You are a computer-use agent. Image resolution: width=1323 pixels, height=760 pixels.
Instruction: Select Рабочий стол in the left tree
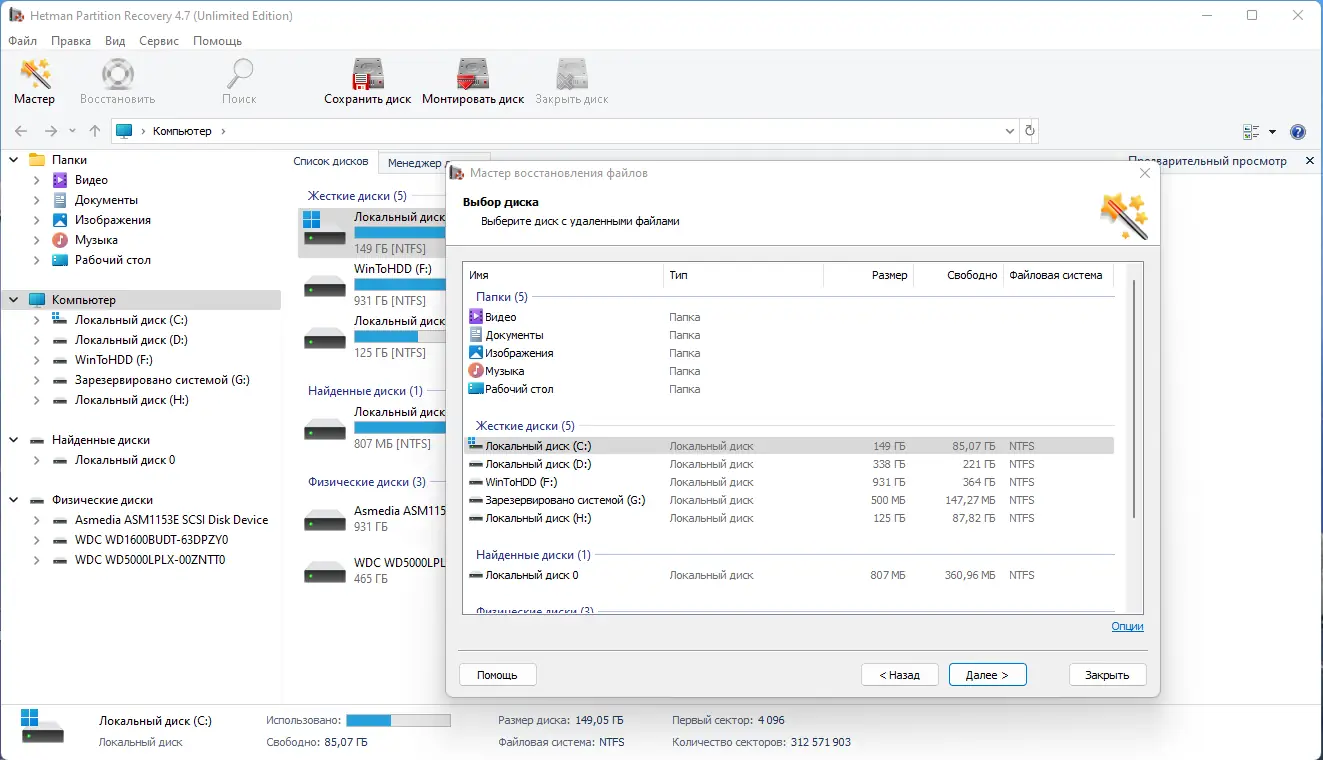(x=113, y=260)
